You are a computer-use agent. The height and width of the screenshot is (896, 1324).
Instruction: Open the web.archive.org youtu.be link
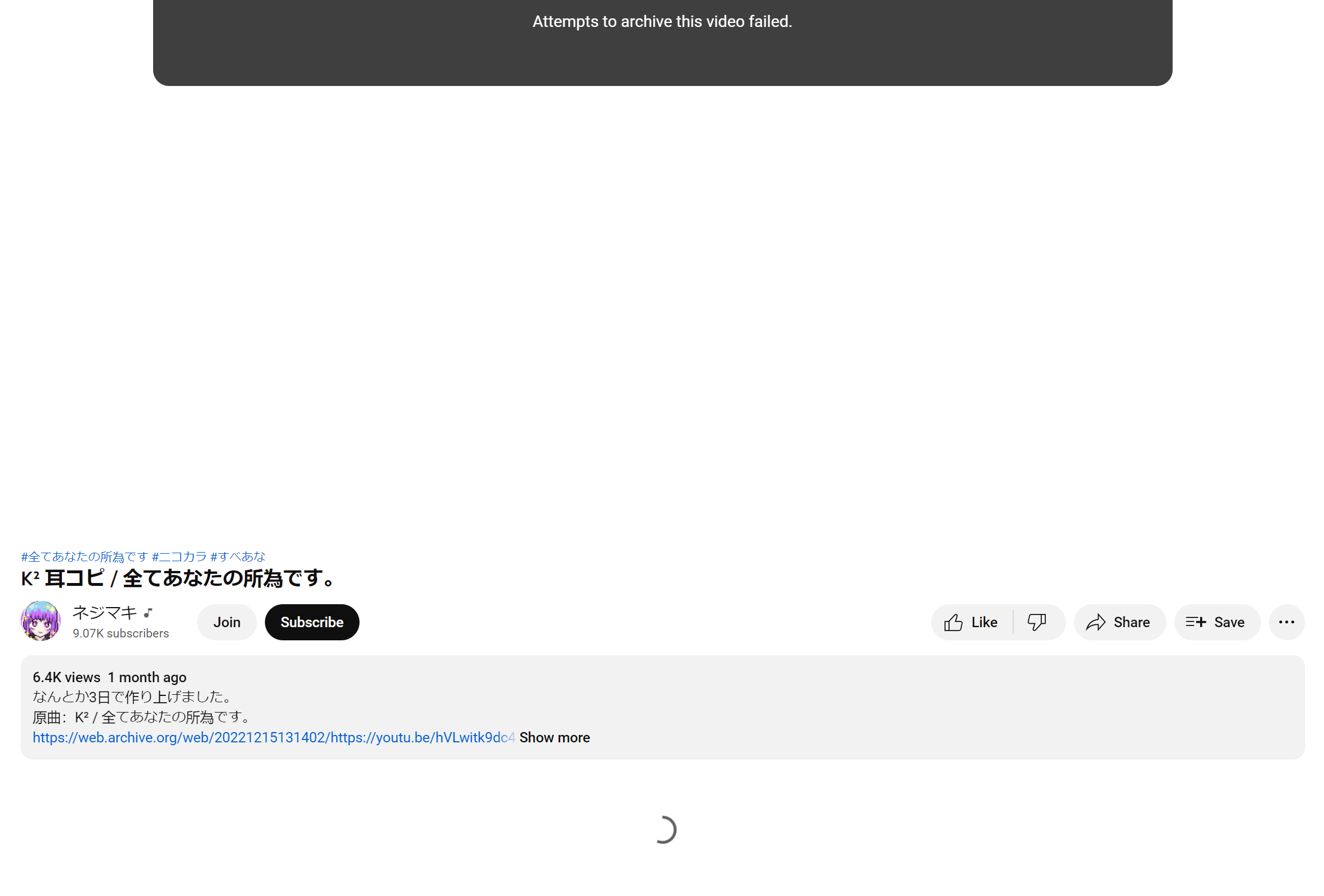click(274, 737)
